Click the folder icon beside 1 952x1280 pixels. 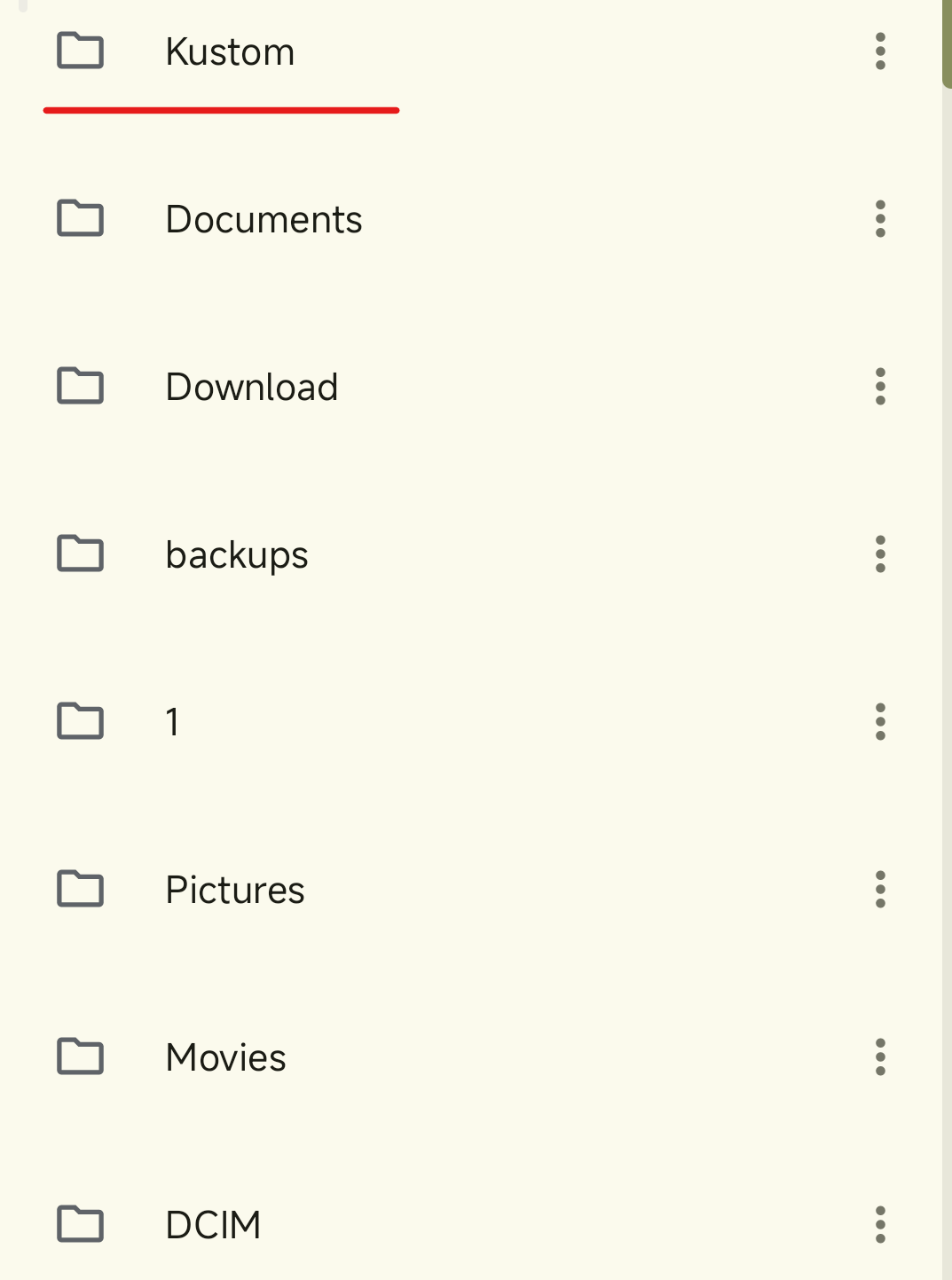(x=80, y=721)
